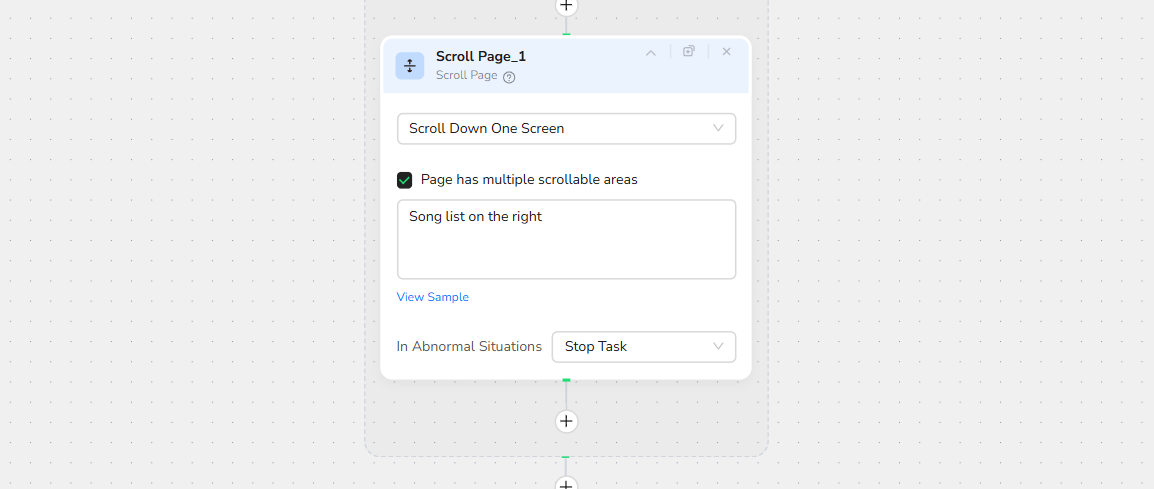Image resolution: width=1154 pixels, height=489 pixels.
Task: Click the View Sample link
Action: coord(432,297)
